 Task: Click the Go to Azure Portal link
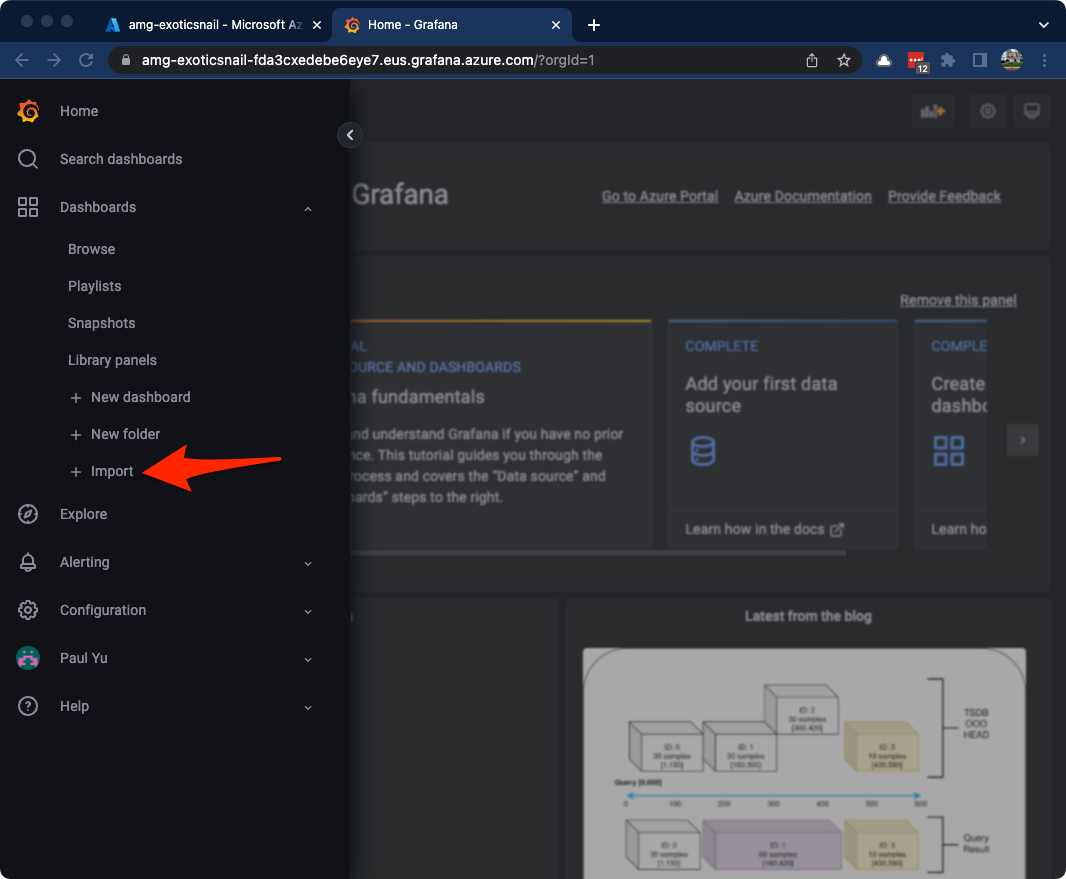point(659,196)
